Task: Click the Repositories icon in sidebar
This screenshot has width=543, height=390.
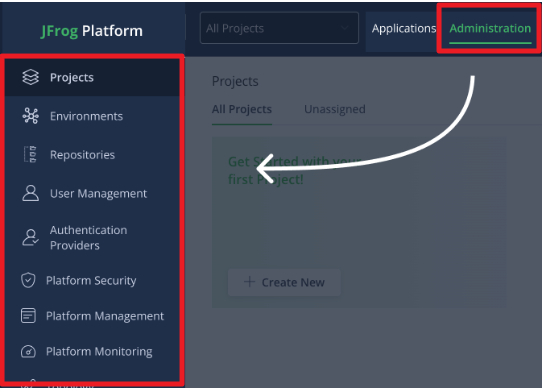Action: 30,154
